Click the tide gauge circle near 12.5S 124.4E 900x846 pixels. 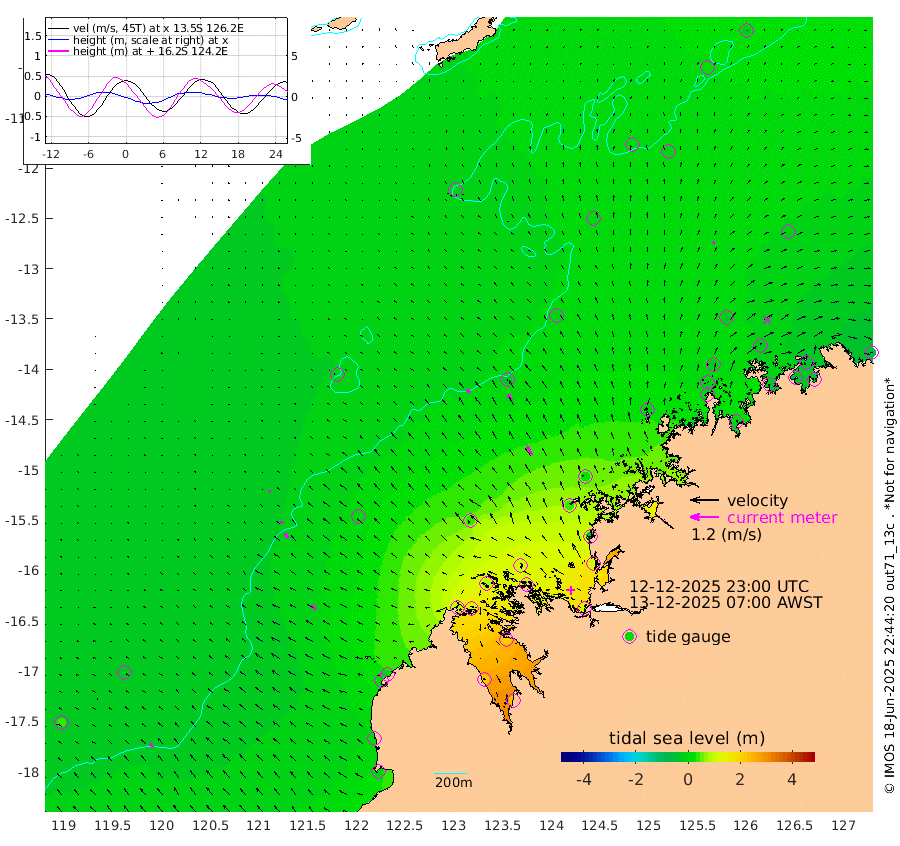(593, 219)
